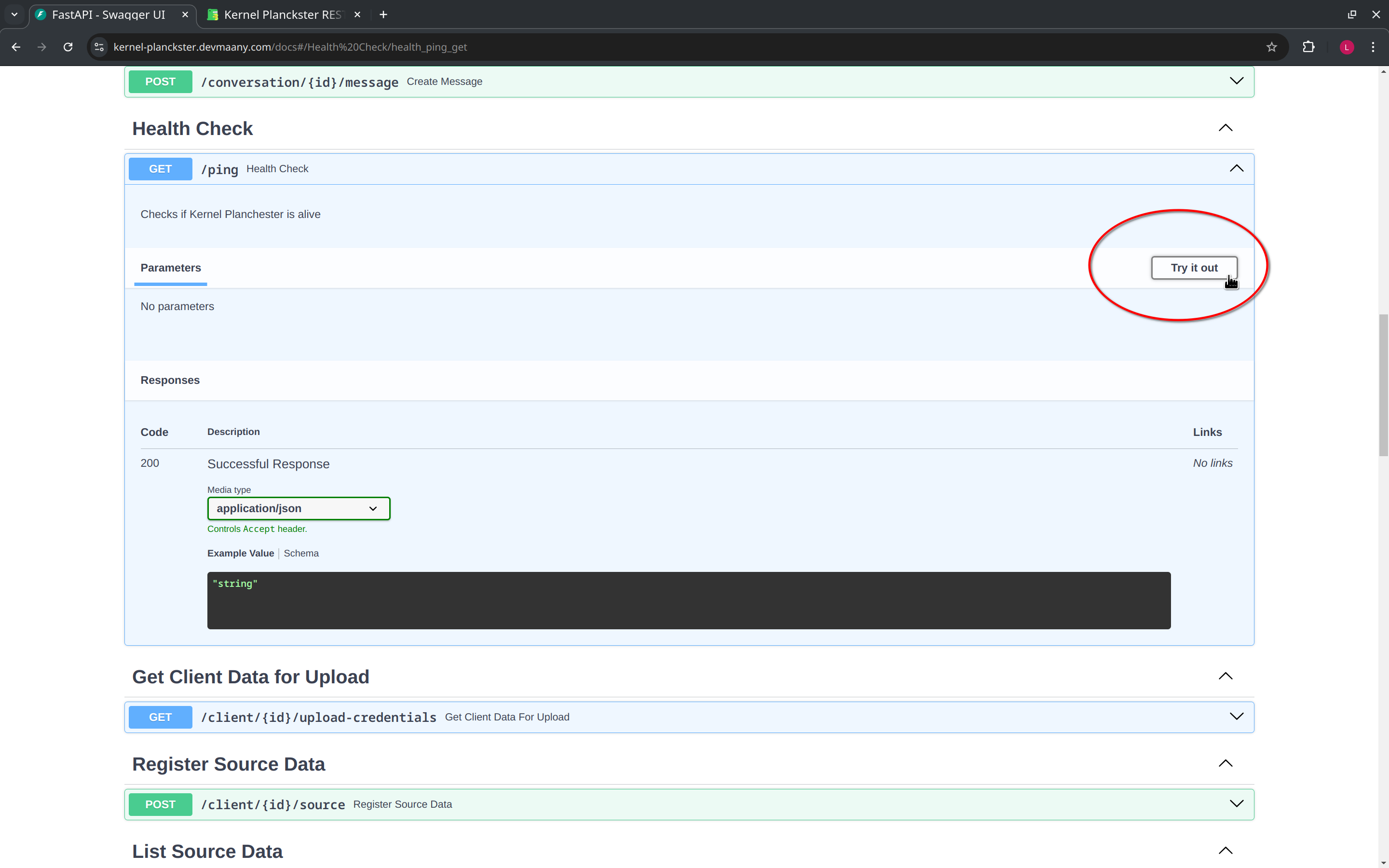Click the vertical scrollbar thumb

(1383, 385)
